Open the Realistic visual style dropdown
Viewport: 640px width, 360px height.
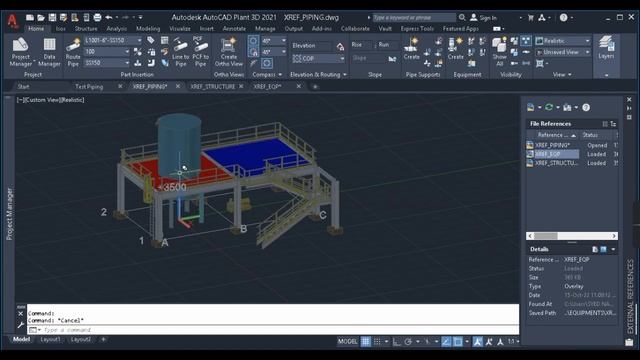588,41
